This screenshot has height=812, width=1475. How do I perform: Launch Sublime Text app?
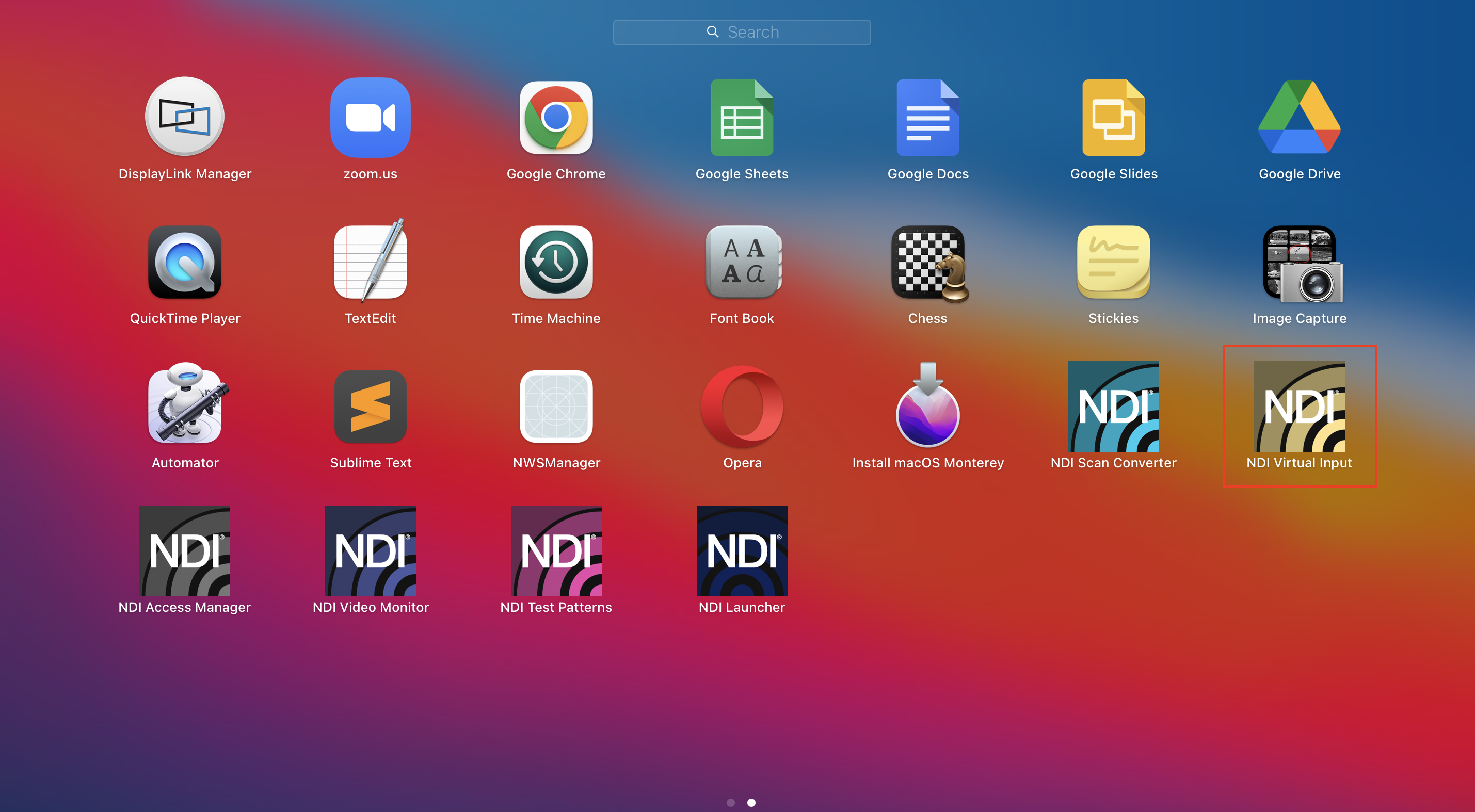coord(371,407)
